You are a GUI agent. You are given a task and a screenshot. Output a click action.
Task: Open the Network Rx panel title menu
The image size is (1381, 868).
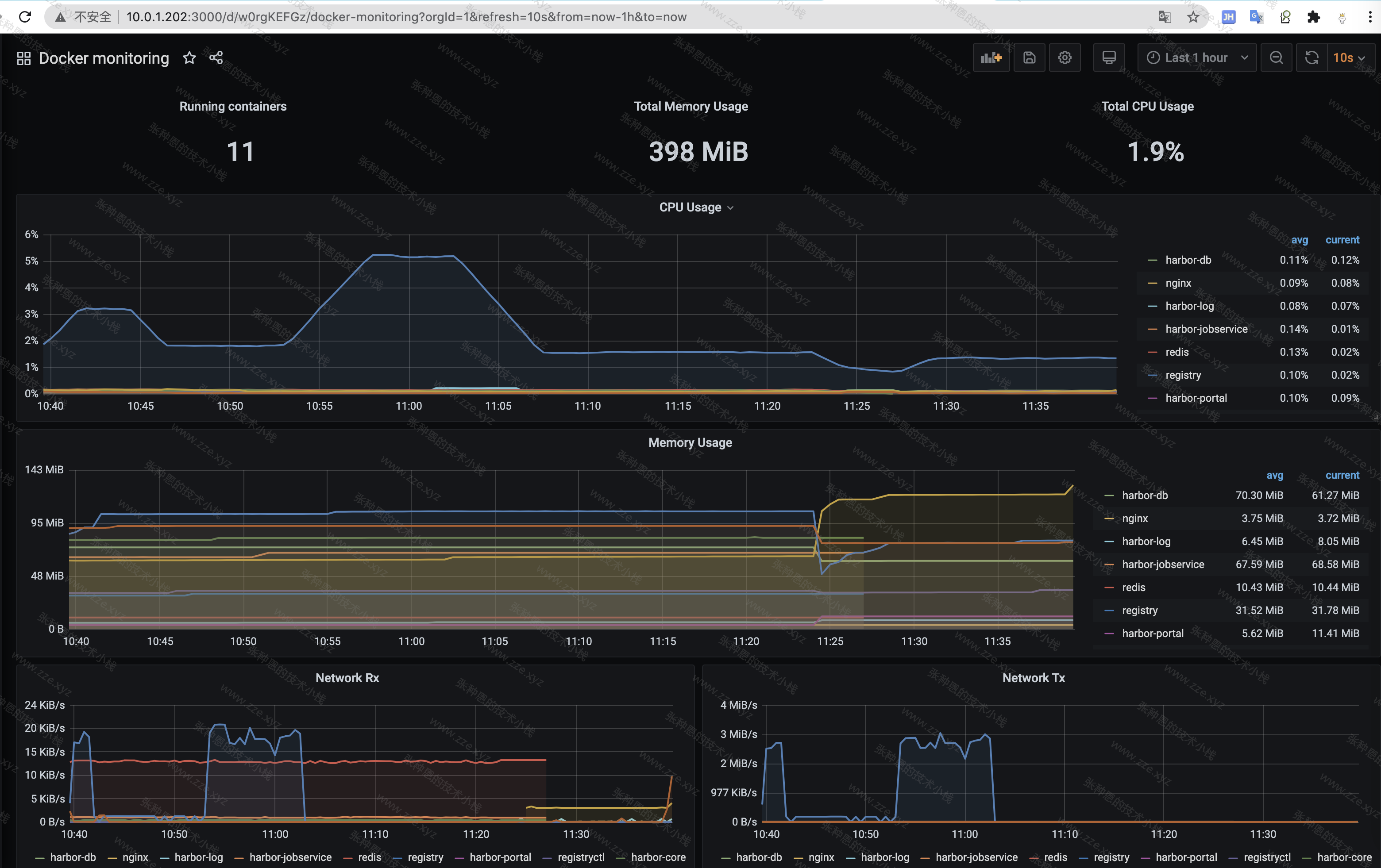coord(347,678)
